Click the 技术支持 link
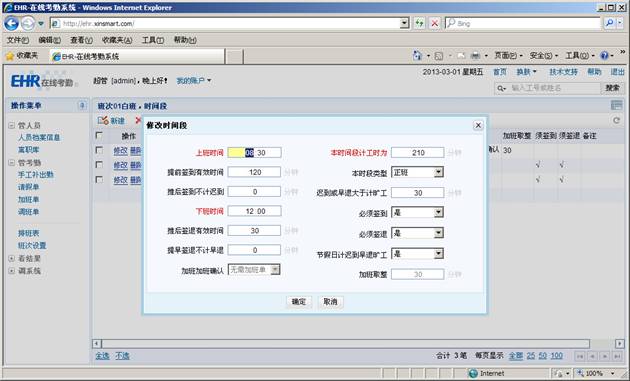 point(563,72)
